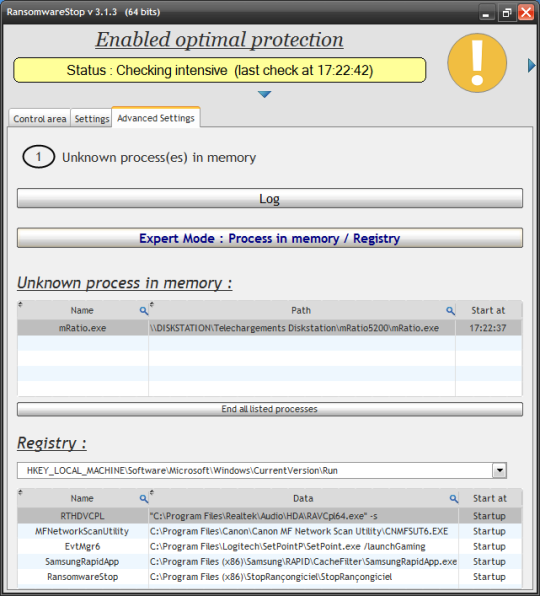Click the yellow Status: Checking intensive banner
Viewport: 540px width, 596px height.
(220, 70)
